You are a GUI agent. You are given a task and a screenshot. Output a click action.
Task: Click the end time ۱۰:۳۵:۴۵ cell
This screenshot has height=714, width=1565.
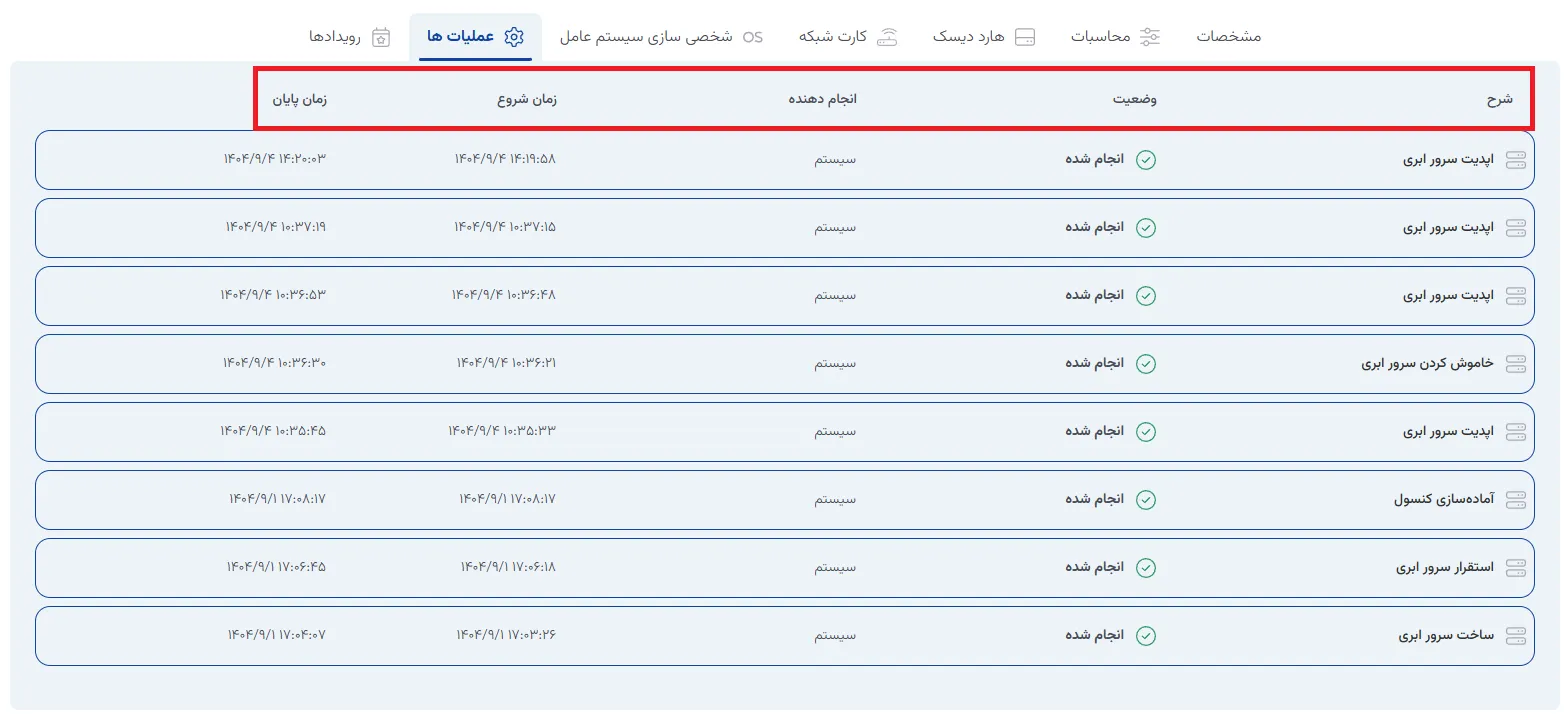273,432
